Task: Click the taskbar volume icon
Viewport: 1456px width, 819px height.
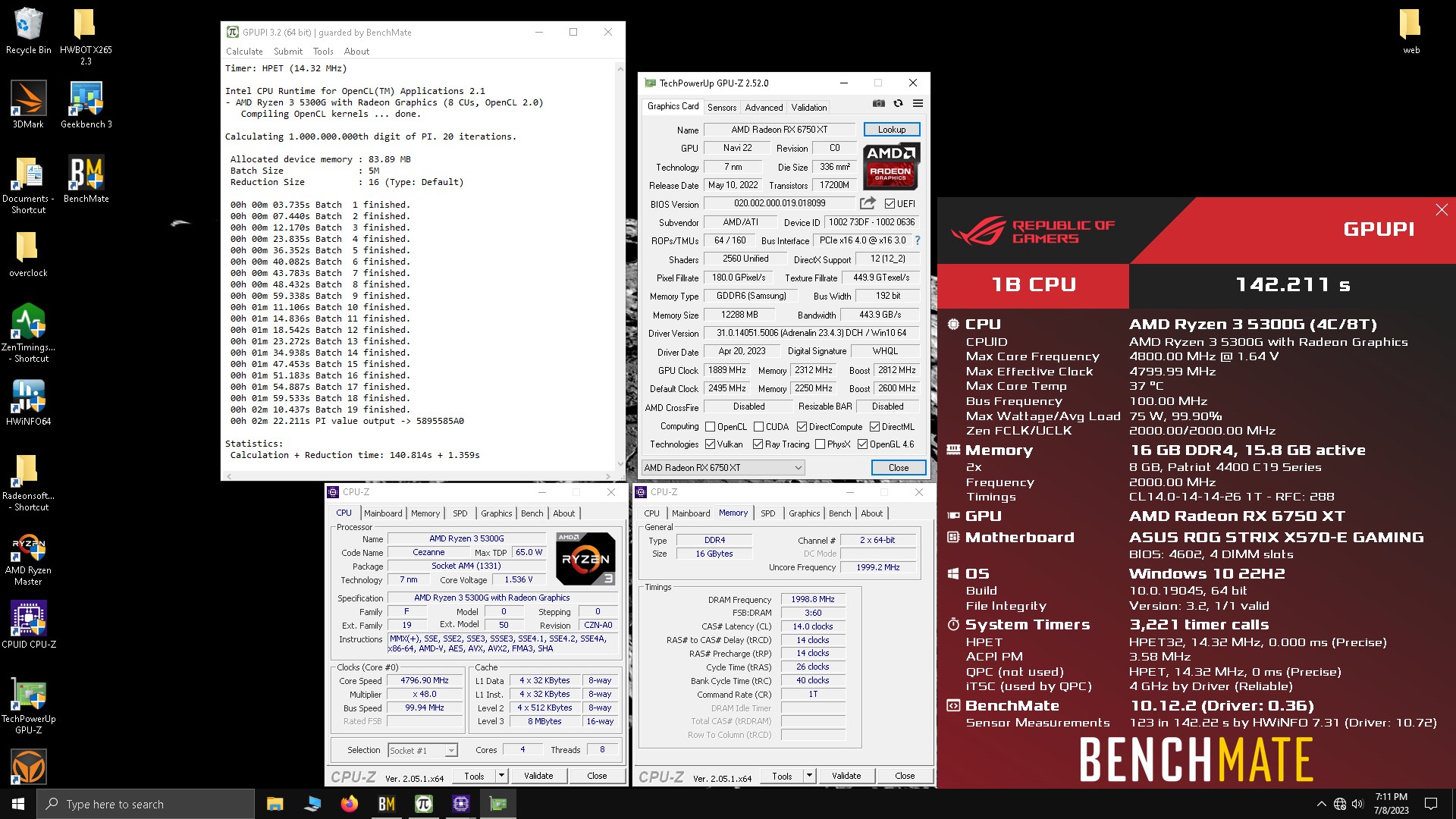Action: tap(1357, 804)
